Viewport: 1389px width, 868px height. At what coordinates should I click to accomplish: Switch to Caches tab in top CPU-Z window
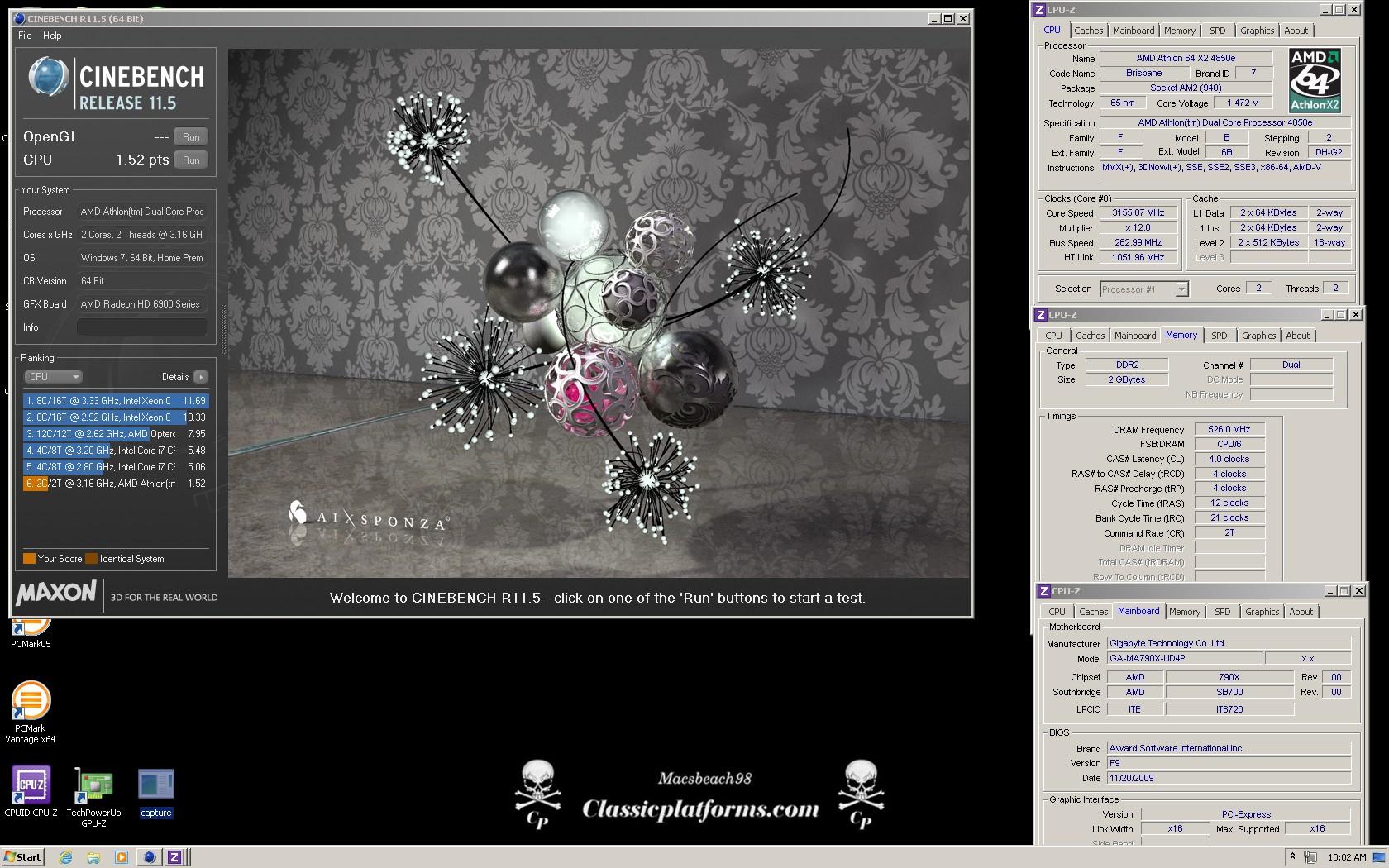[x=1088, y=31]
